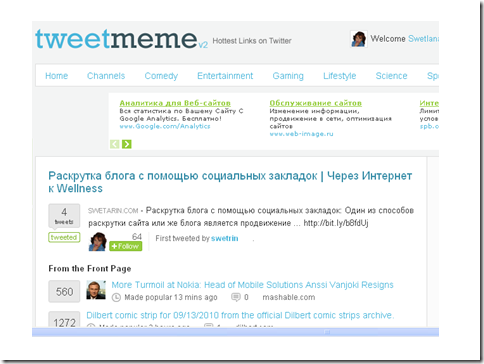
Task: Click the horizontal scrollbar at bottom
Action: [x=235, y=332]
